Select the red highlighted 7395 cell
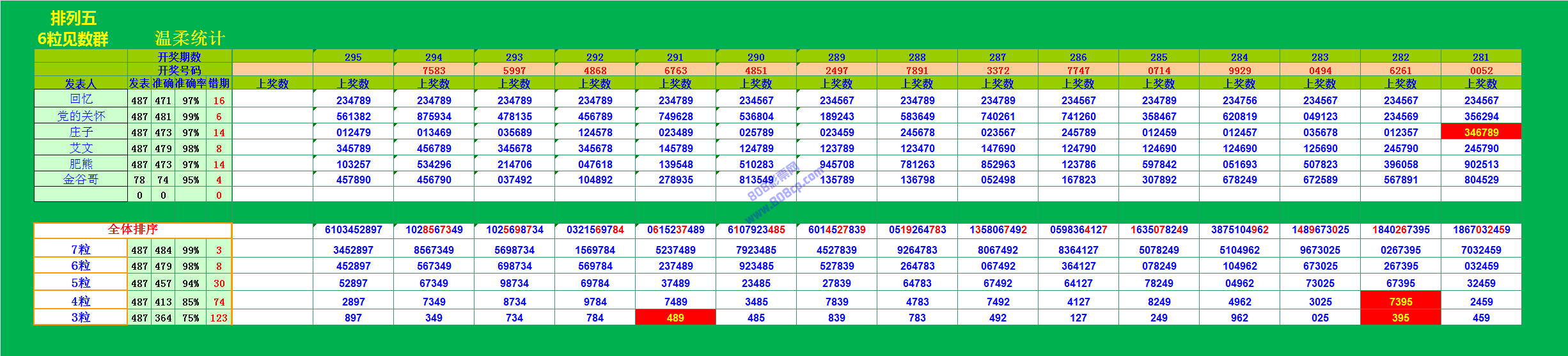This screenshot has width=1568, height=356. pos(1400,302)
